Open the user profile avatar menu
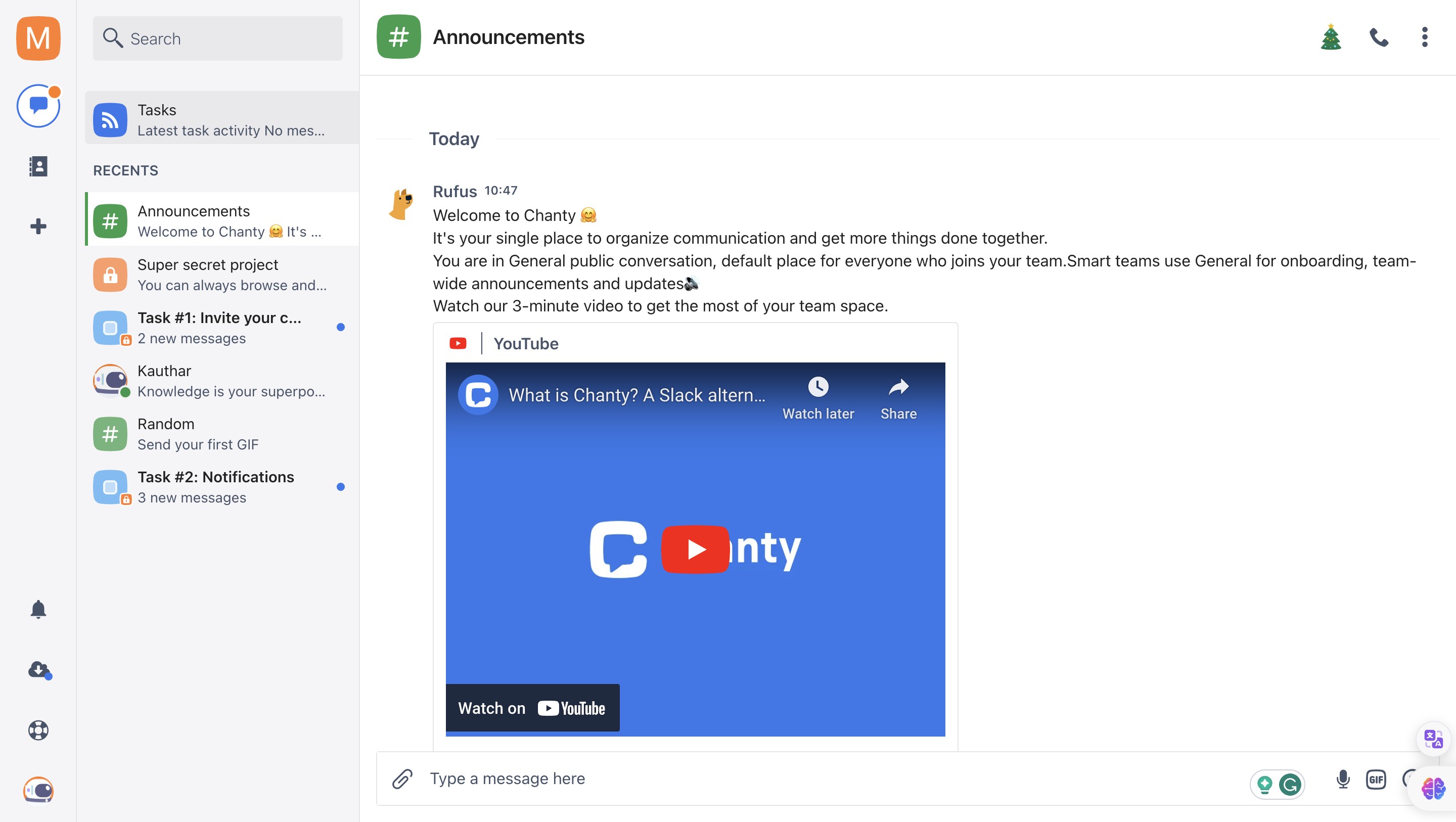The image size is (1456, 822). (38, 790)
